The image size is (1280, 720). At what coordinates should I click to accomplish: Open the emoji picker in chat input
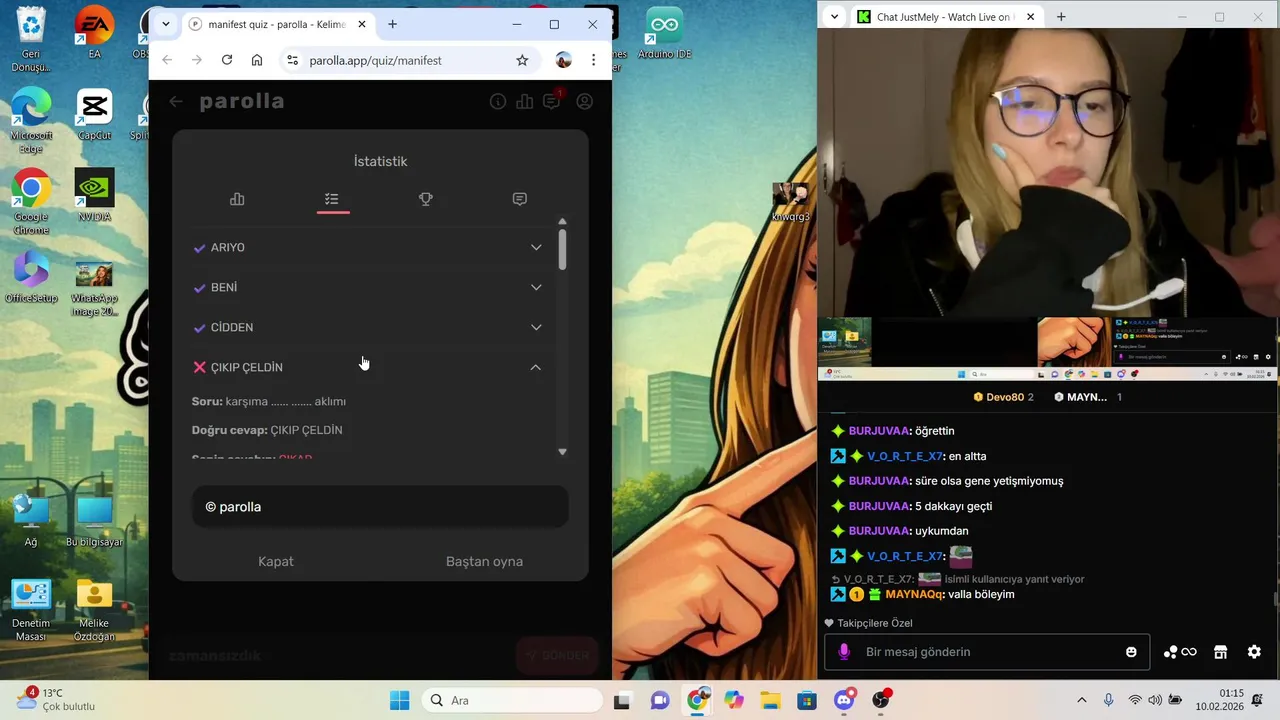pos(1131,652)
